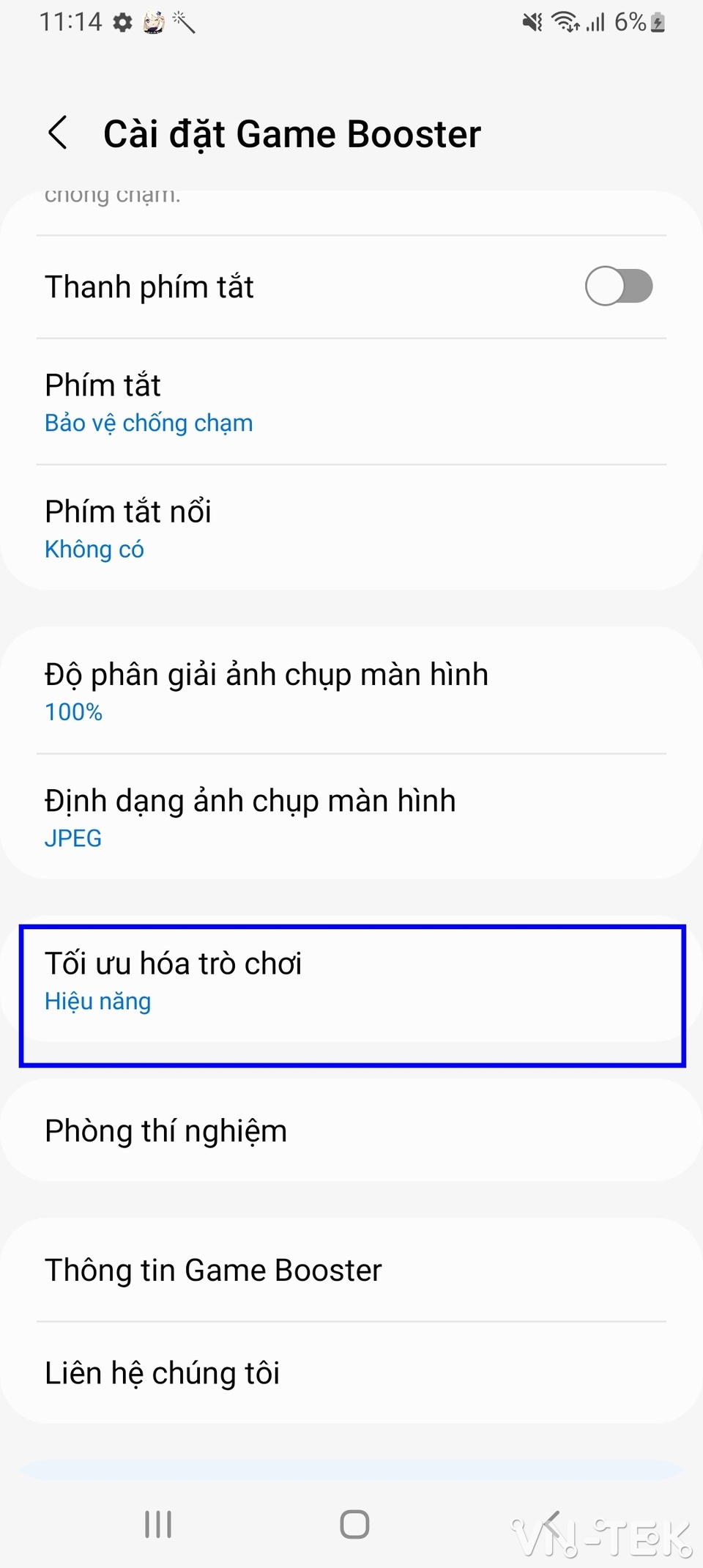Toggle the Thanh phím tắt switch
703x1568 pixels.
pos(619,286)
